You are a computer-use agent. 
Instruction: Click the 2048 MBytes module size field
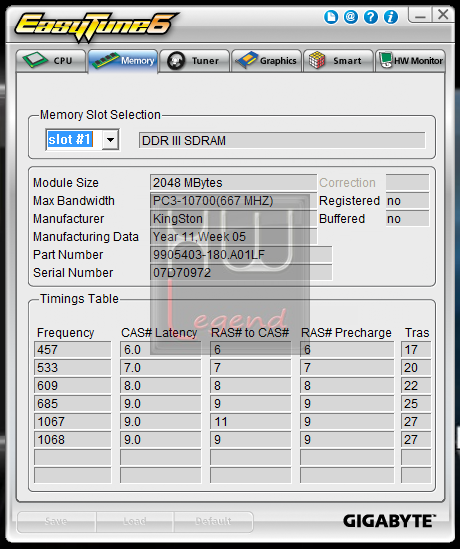pyautogui.click(x=234, y=182)
